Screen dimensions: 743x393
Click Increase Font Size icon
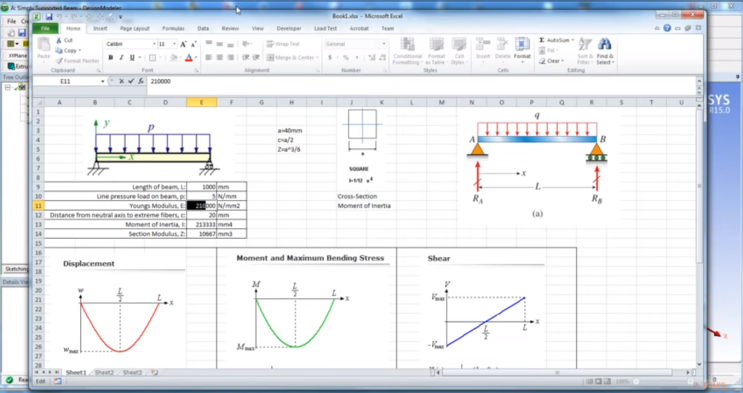point(183,44)
